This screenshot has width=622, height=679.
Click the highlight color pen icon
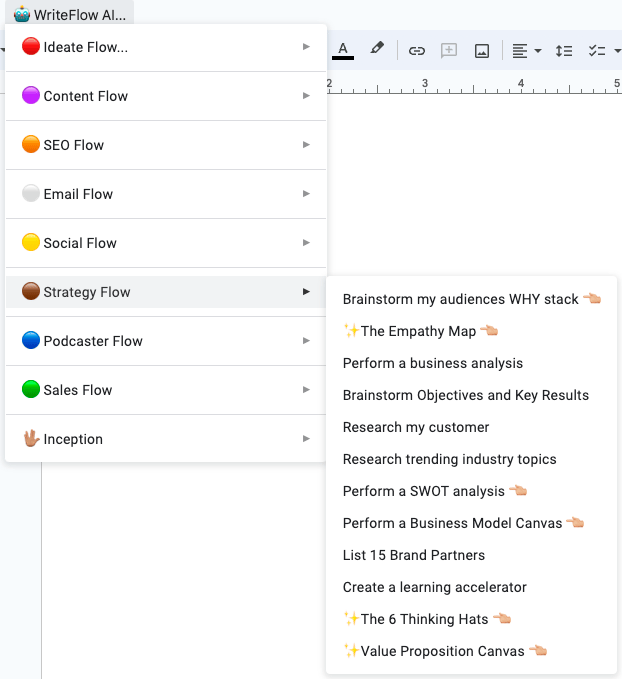coord(377,48)
